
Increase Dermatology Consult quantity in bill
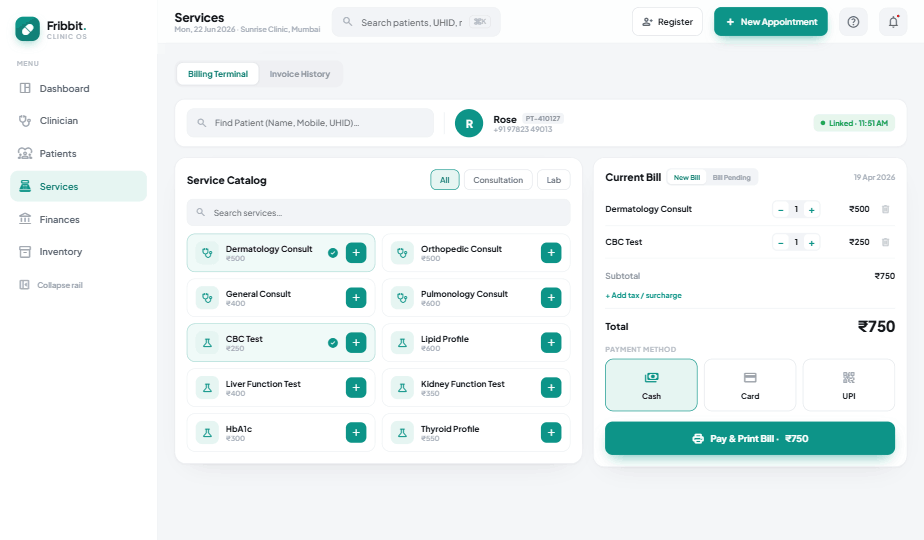pyautogui.click(x=811, y=209)
